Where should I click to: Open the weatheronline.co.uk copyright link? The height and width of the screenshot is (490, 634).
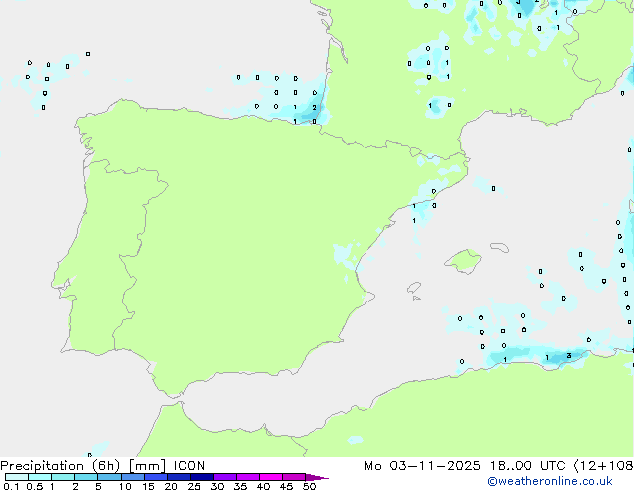(549, 481)
